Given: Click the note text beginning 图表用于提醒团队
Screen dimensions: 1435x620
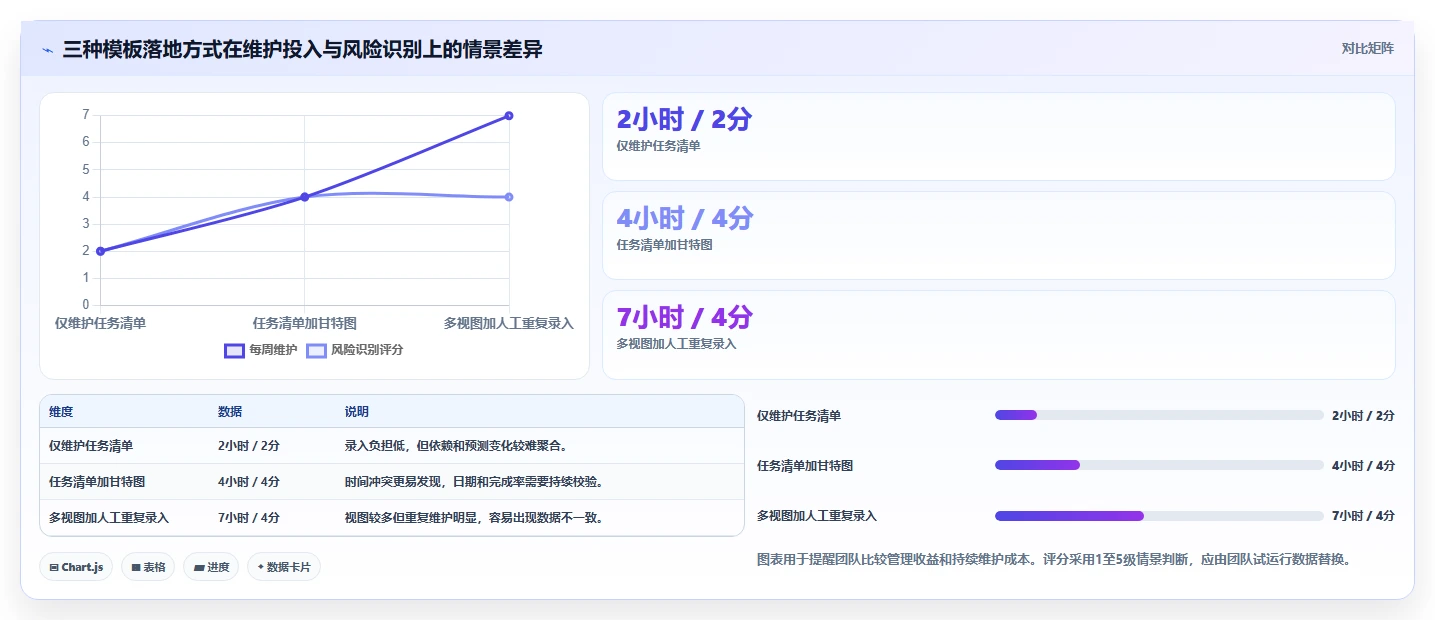Looking at the screenshot, I should [x=1054, y=560].
